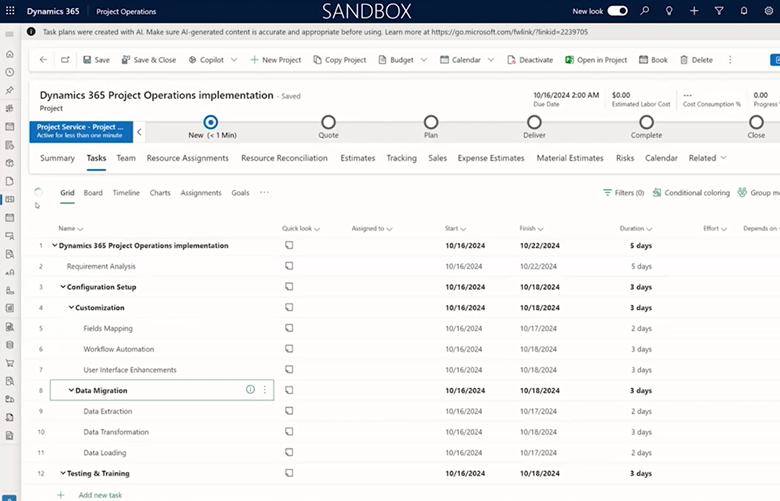Expand the Budget dropdown arrow

tap(424, 60)
